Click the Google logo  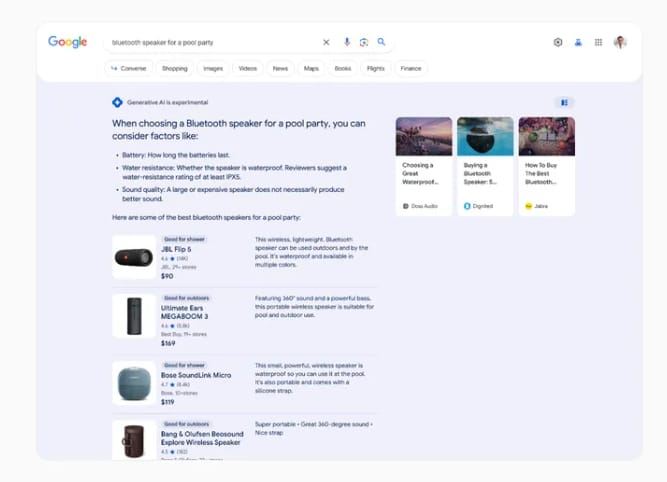click(x=68, y=42)
